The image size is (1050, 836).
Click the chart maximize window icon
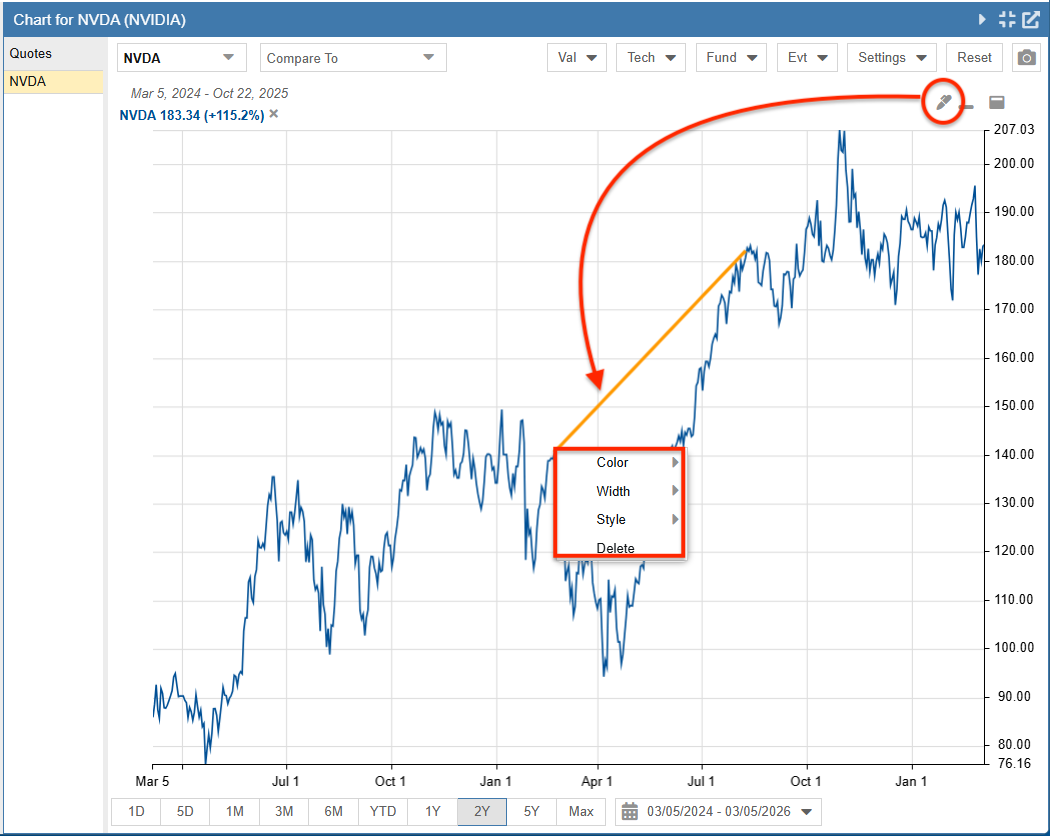point(996,102)
